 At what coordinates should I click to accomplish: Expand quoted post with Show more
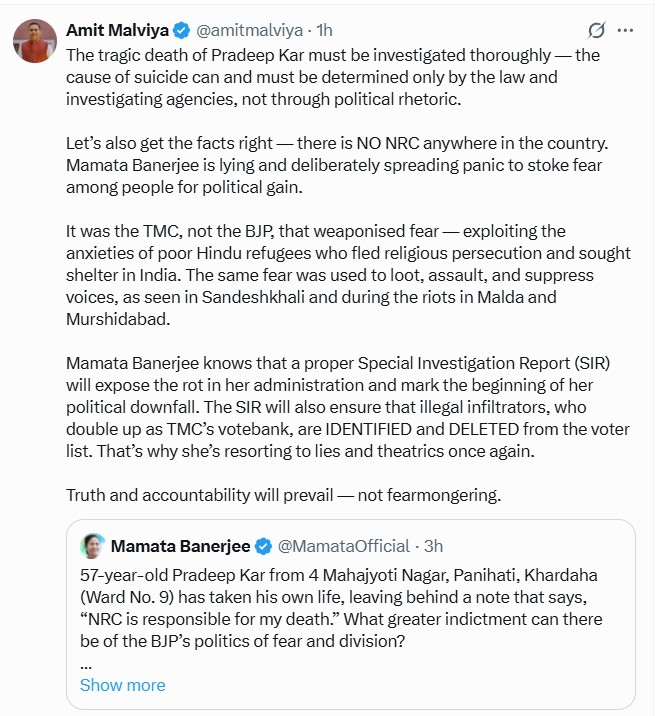point(122,685)
